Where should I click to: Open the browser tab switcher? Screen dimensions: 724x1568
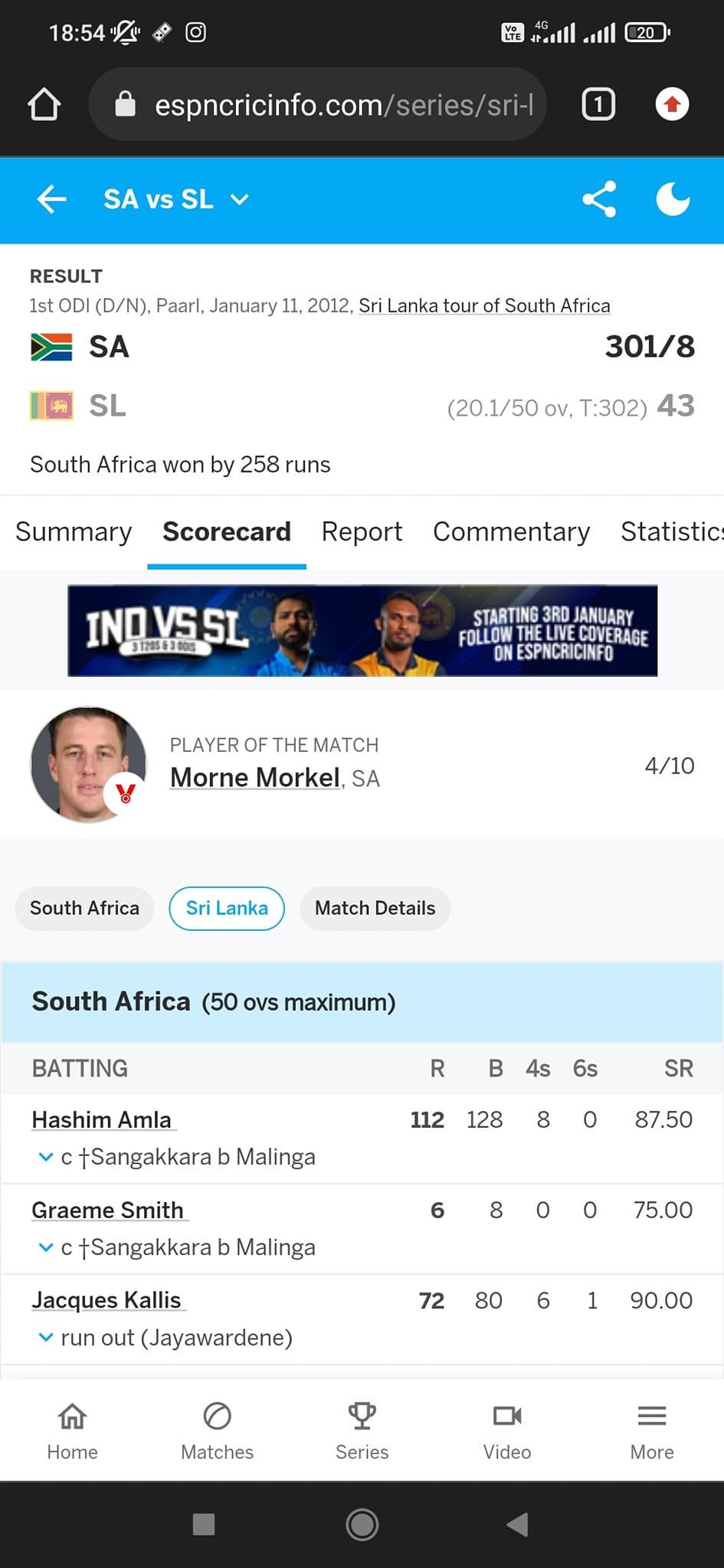click(598, 104)
